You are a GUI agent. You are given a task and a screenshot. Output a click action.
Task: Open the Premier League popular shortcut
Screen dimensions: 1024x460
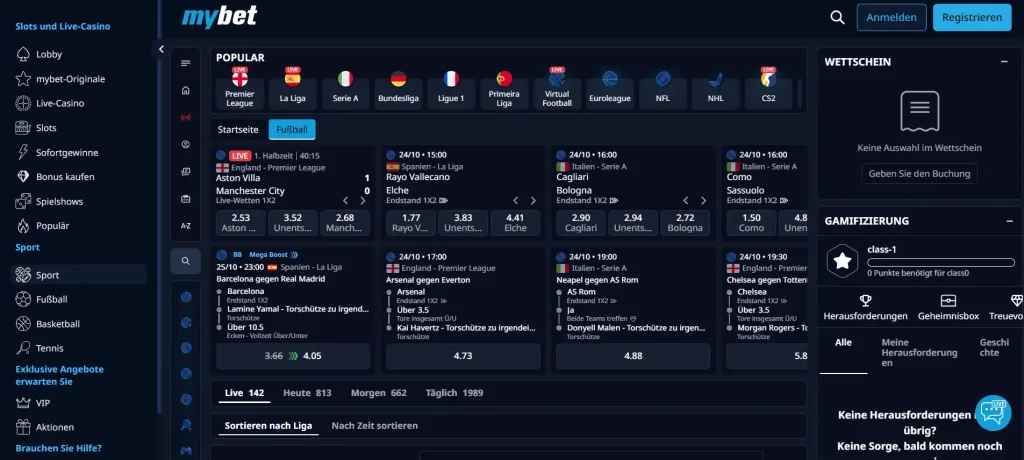point(240,89)
